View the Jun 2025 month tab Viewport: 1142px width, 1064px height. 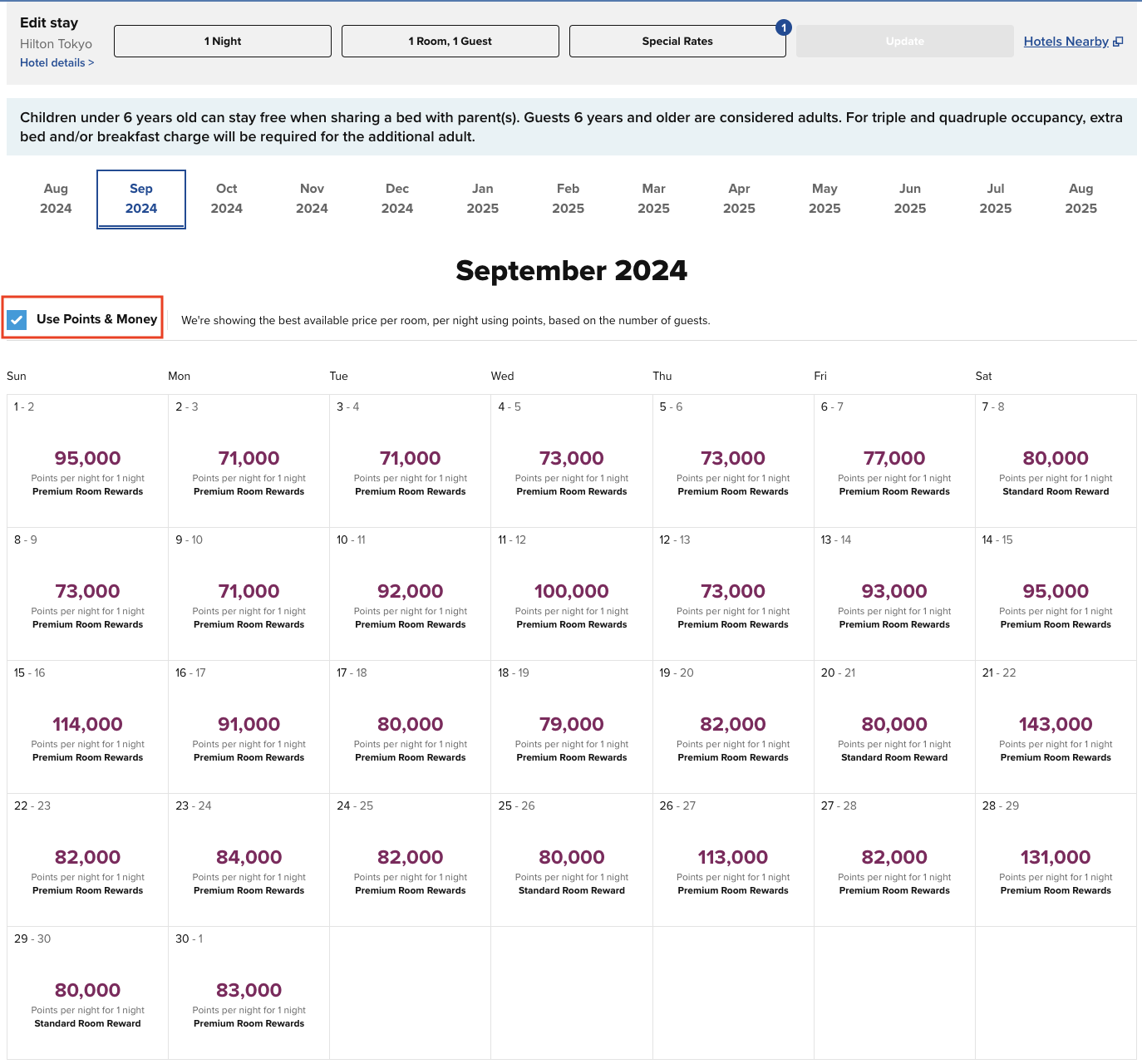(x=909, y=199)
